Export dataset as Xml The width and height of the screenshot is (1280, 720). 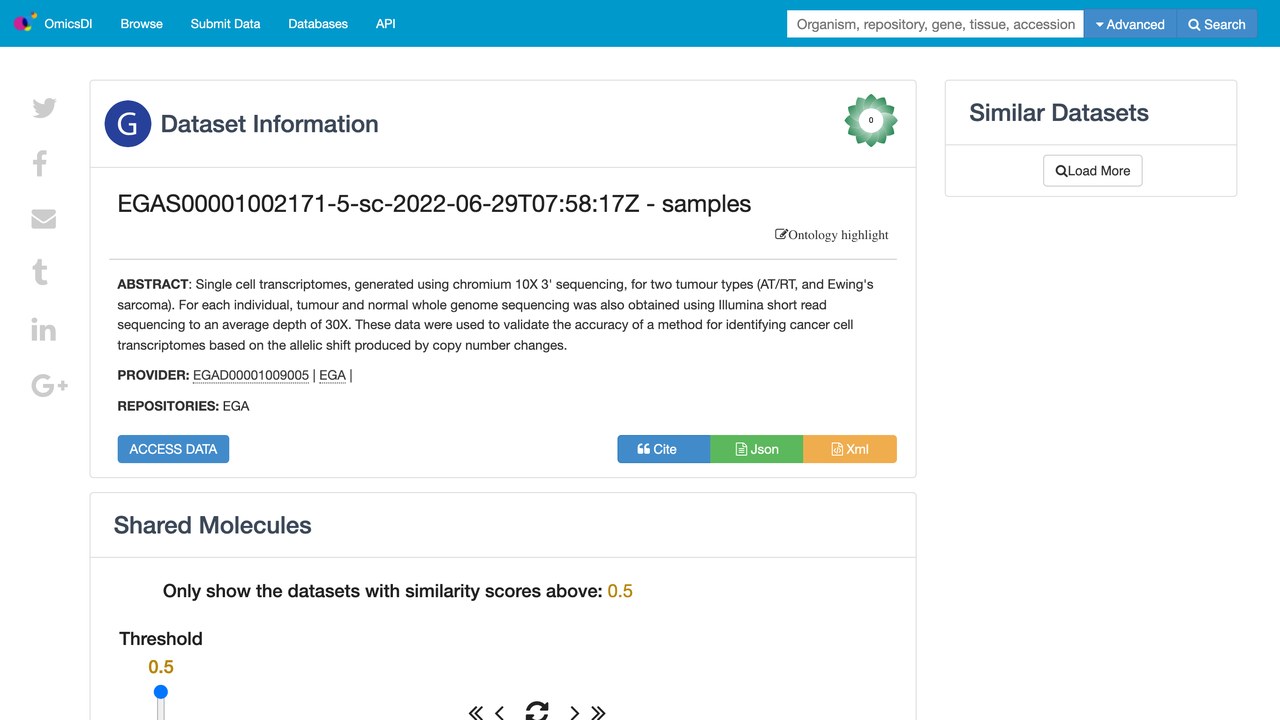[850, 449]
